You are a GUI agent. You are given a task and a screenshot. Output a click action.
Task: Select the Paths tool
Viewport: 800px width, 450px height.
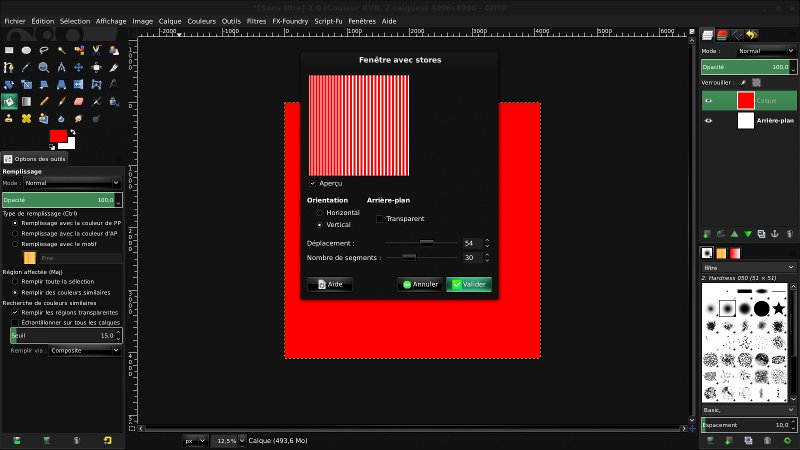tap(9, 67)
